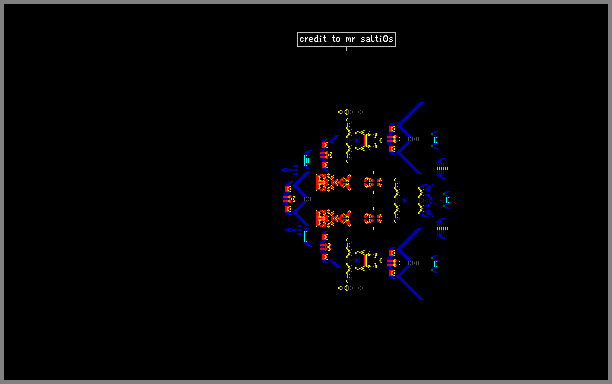The width and height of the screenshot is (612, 384).
Task: Select the central vertical yellow zigzag strip
Action: 397,200
